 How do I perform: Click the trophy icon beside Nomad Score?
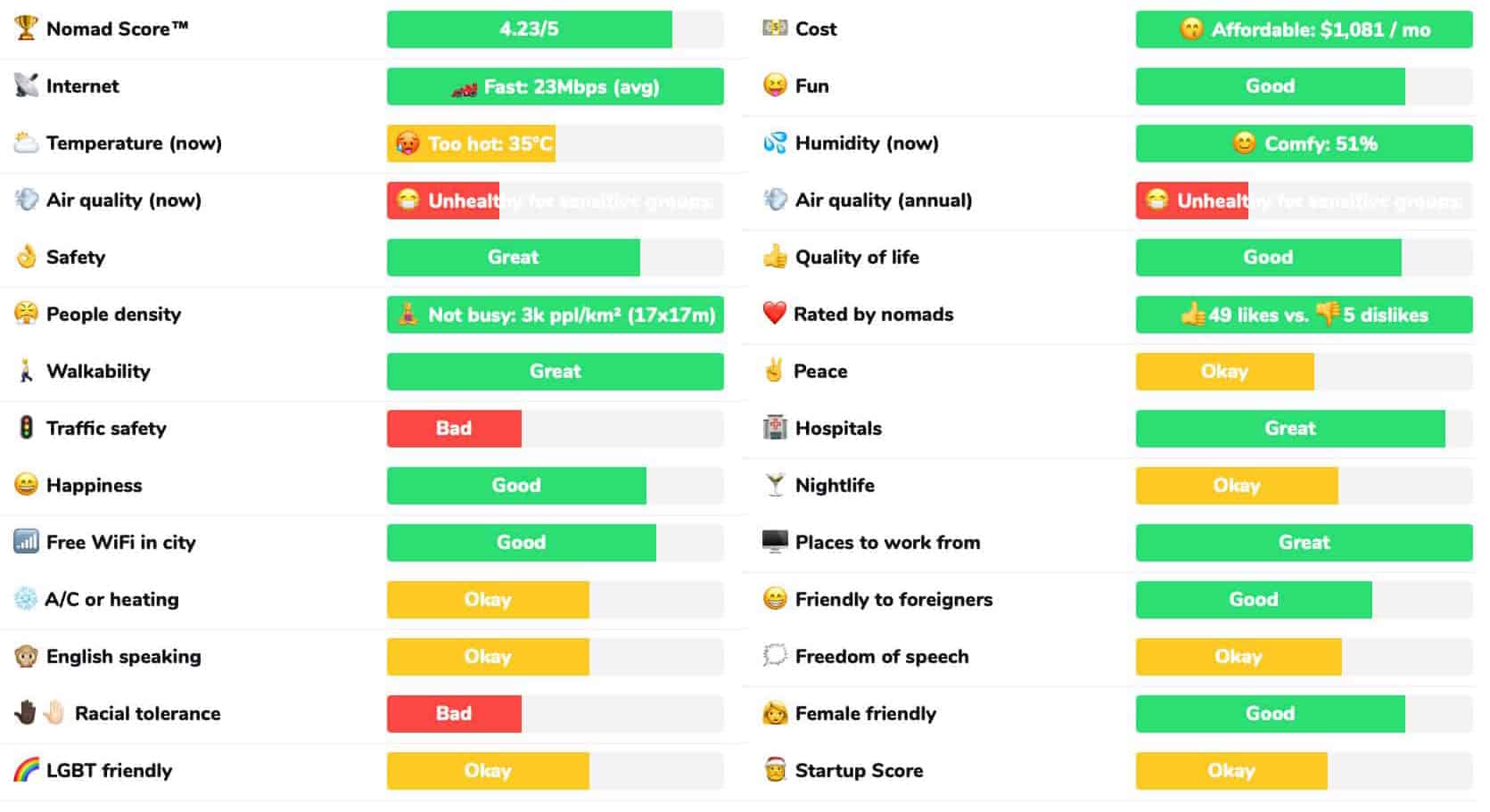click(26, 29)
